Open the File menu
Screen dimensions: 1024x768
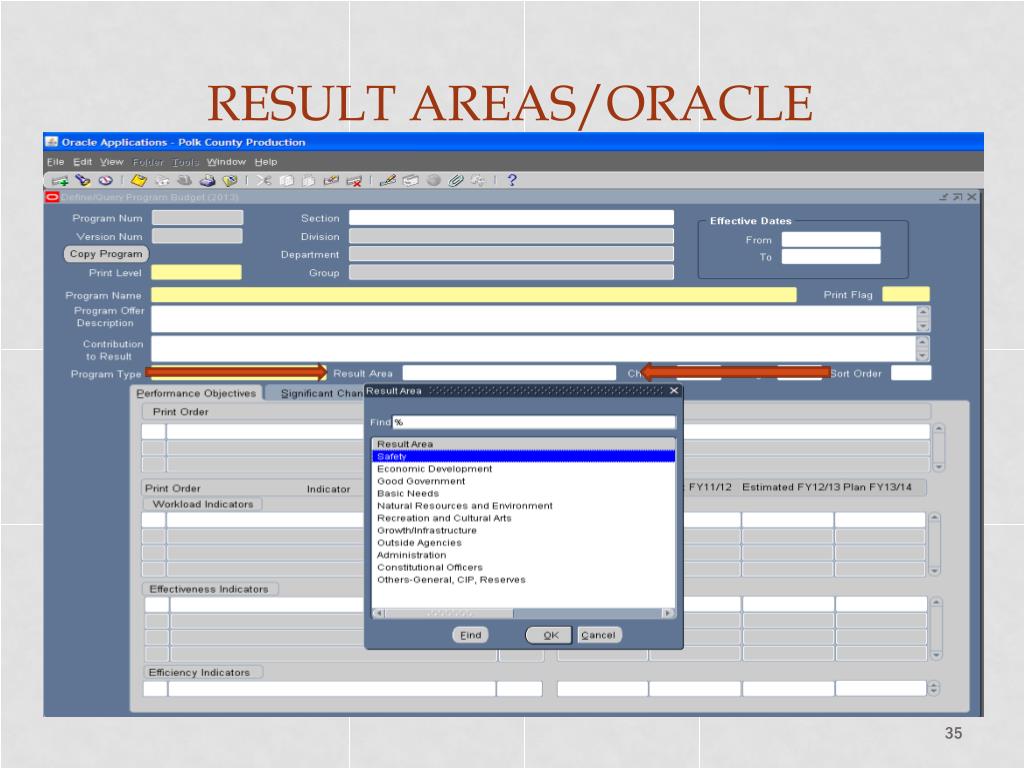point(56,161)
